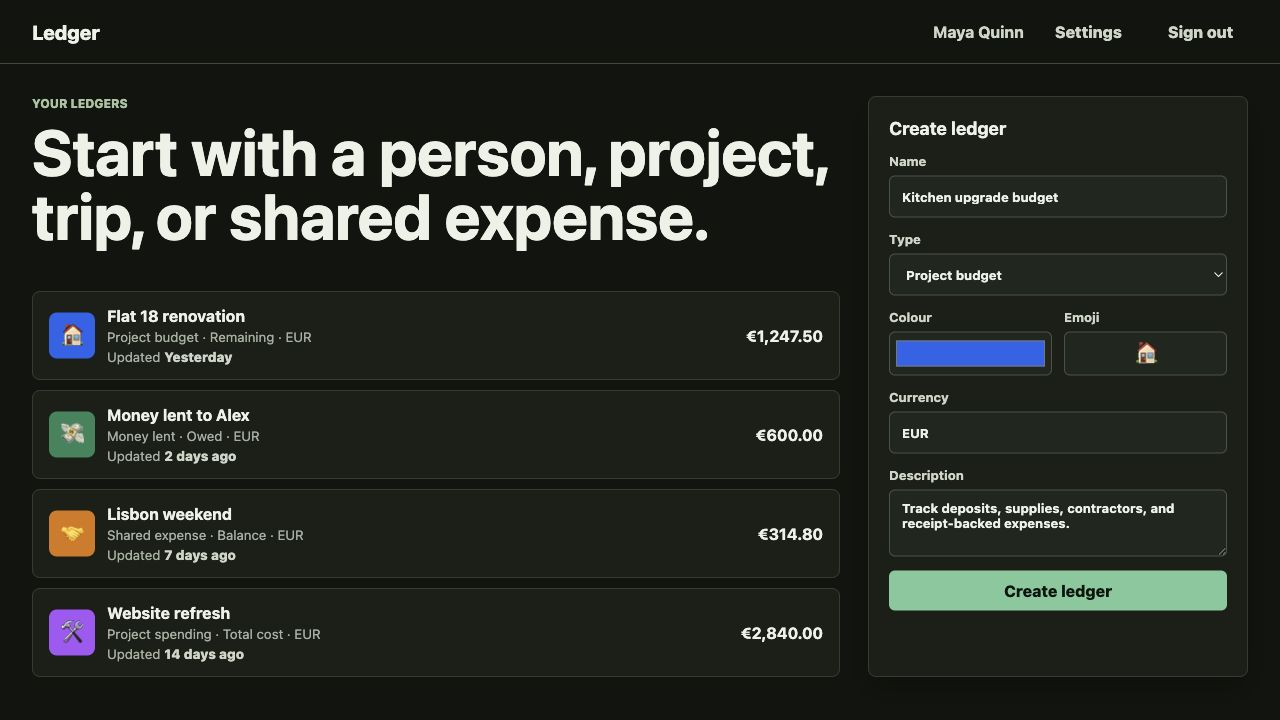Image resolution: width=1280 pixels, height=720 pixels.
Task: Click the 'Updated 14 days ago' timestamp
Action: pos(175,654)
